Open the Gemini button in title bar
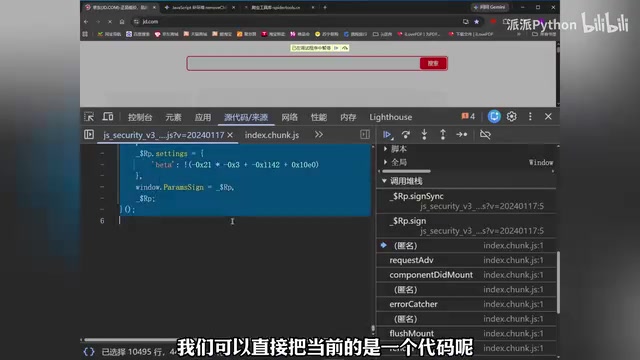This screenshot has height=360, width=640. pyautogui.click(x=489, y=7)
